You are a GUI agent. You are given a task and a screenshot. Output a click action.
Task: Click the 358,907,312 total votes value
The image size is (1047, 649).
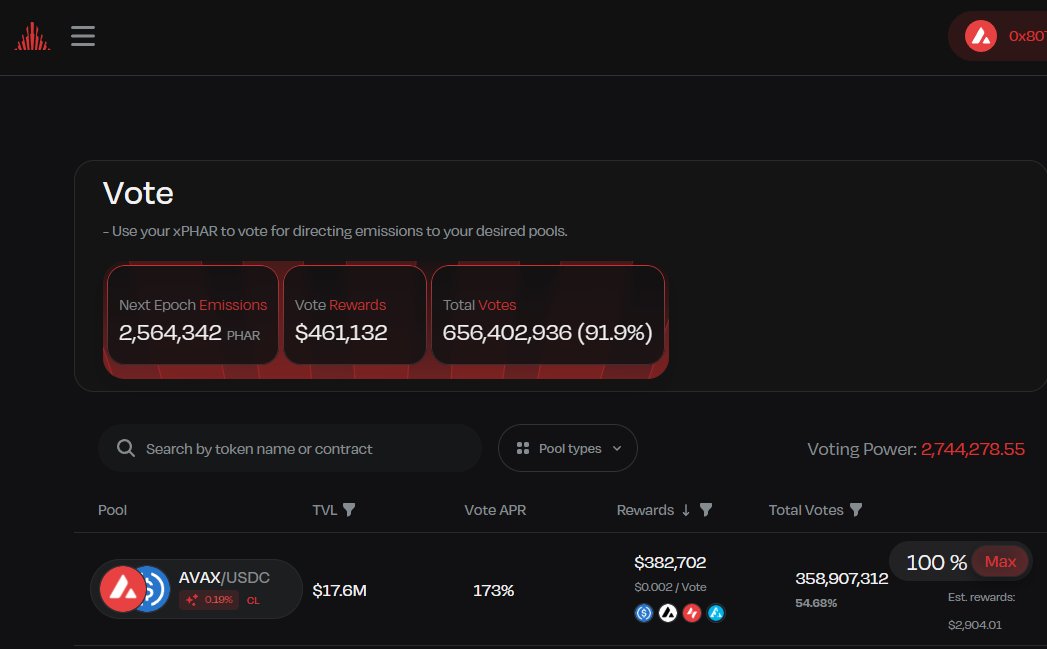(841, 578)
